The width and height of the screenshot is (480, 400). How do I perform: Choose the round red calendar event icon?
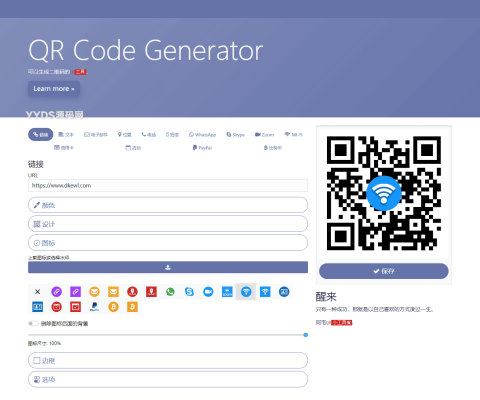pyautogui.click(x=56, y=307)
